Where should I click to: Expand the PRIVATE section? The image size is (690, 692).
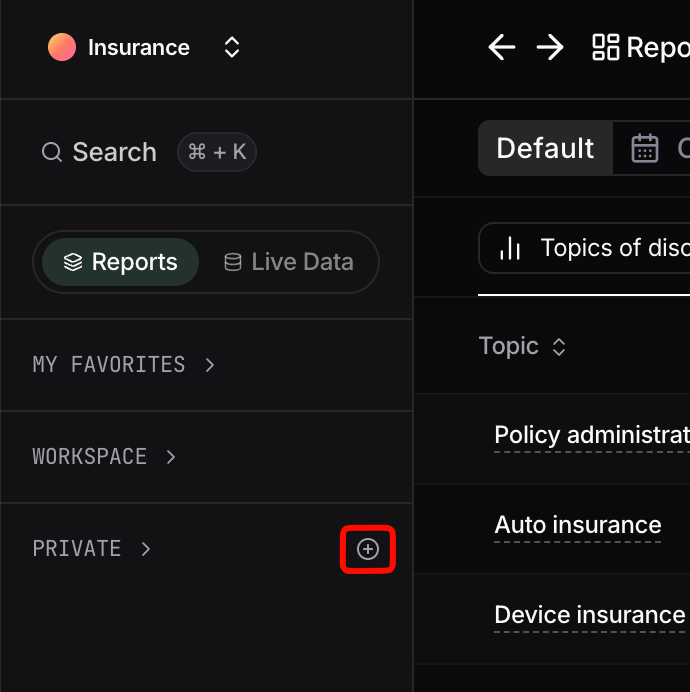pyautogui.click(x=146, y=549)
